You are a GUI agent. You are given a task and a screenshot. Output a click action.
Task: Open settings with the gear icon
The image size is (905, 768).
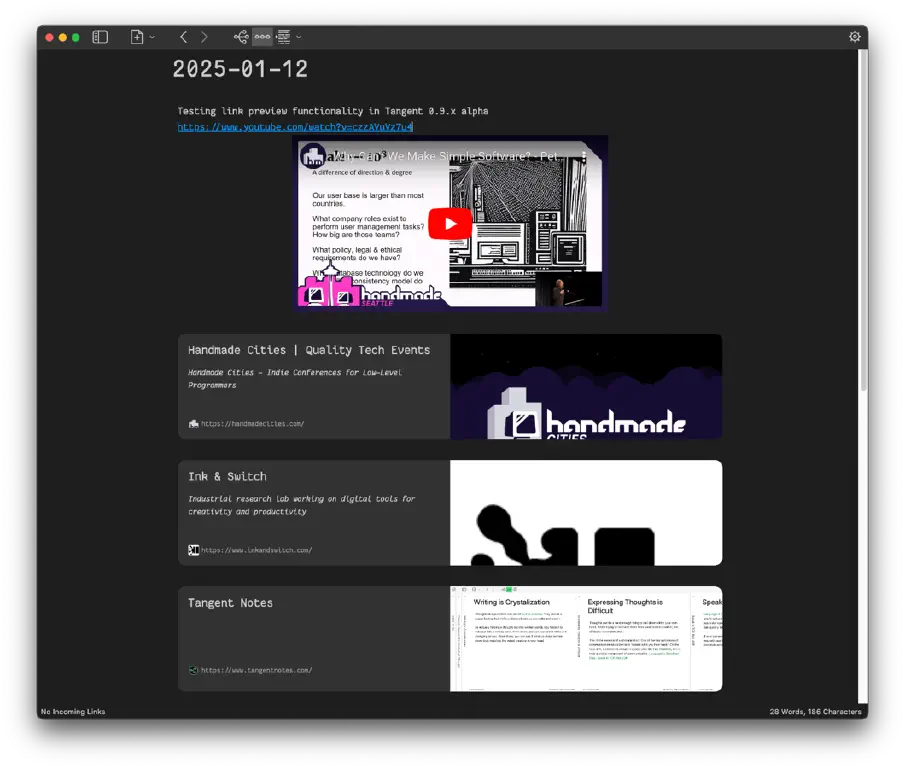(855, 37)
